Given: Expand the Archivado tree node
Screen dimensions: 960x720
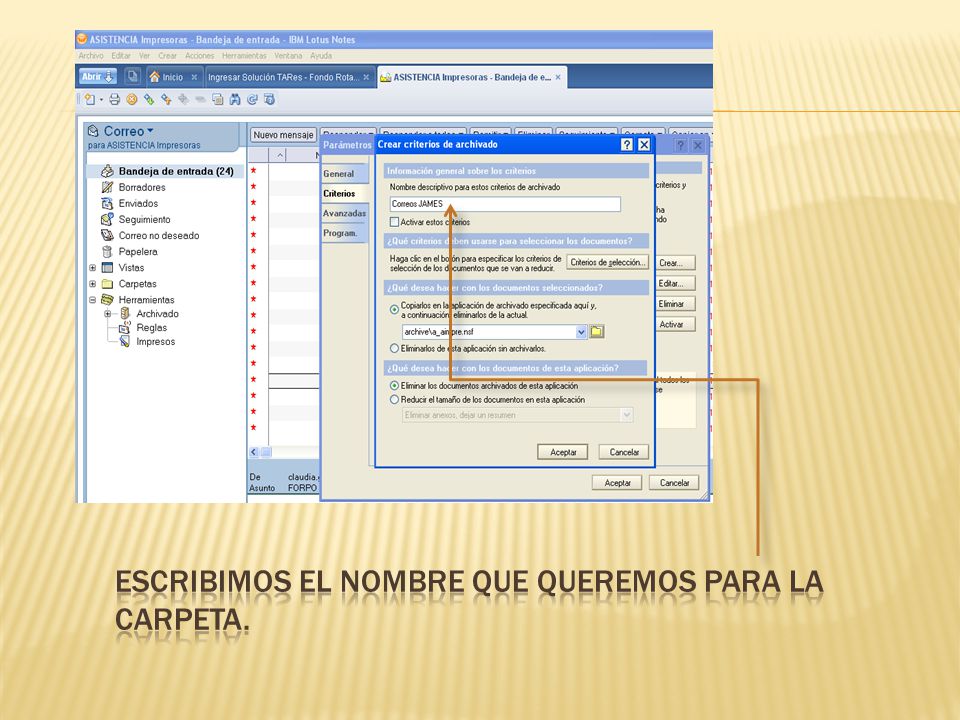Looking at the screenshot, I should point(108,313).
